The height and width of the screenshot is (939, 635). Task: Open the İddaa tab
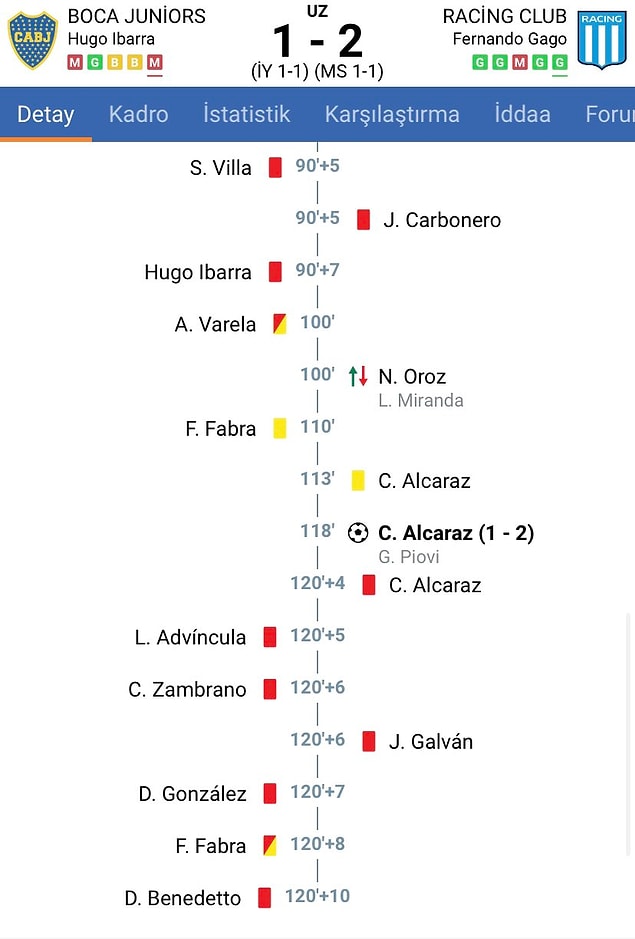pos(522,114)
